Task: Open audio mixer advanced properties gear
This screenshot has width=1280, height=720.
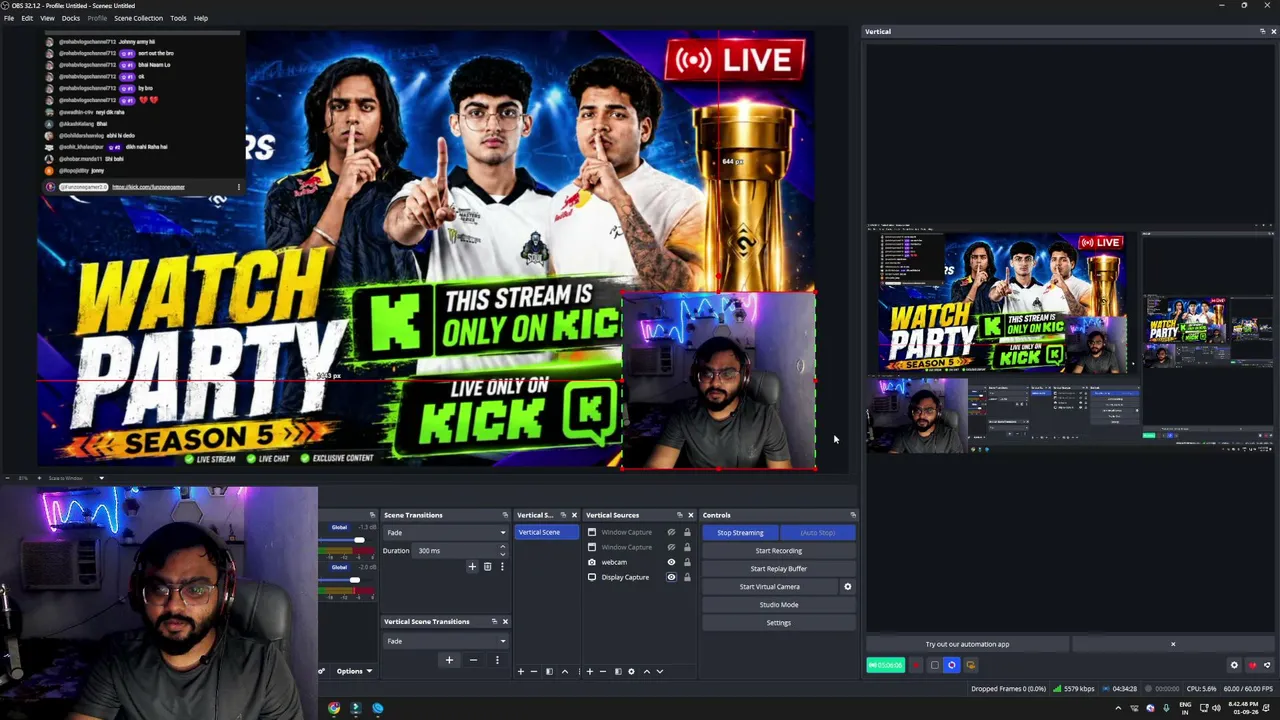Action: pos(321,671)
